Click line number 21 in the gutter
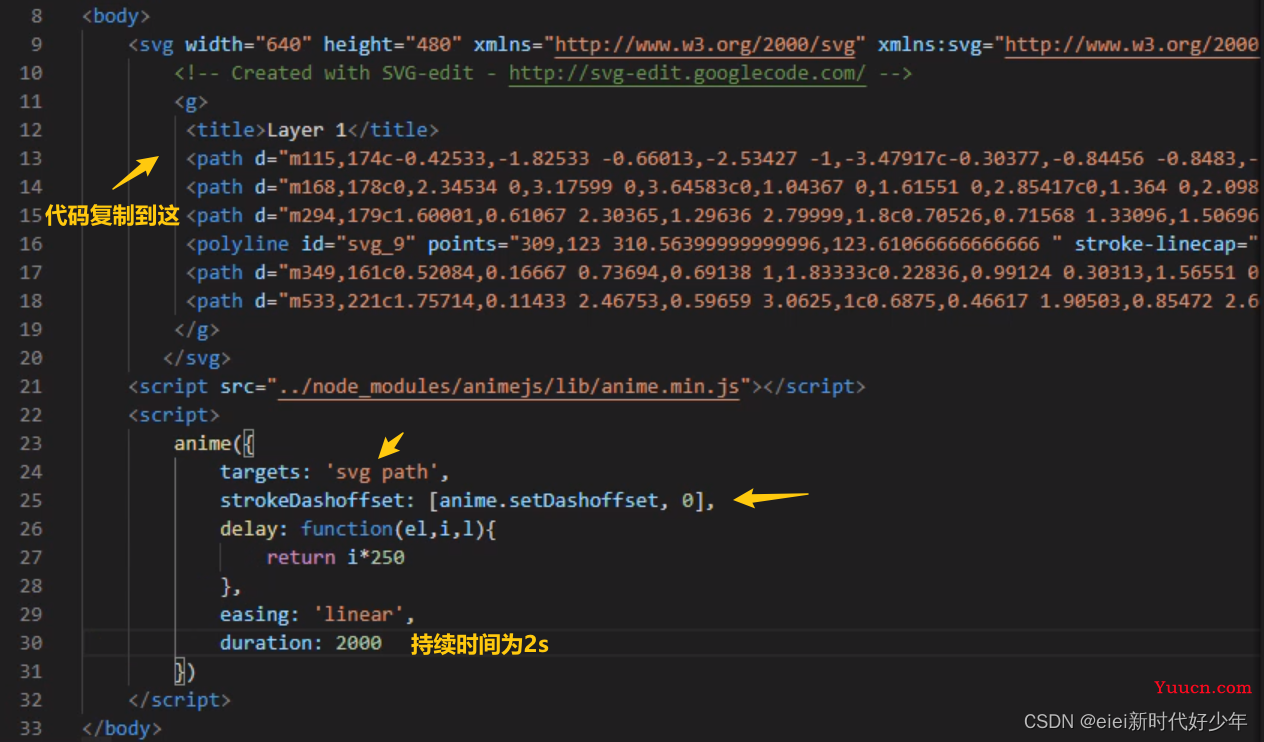1264x742 pixels. pyautogui.click(x=31, y=386)
